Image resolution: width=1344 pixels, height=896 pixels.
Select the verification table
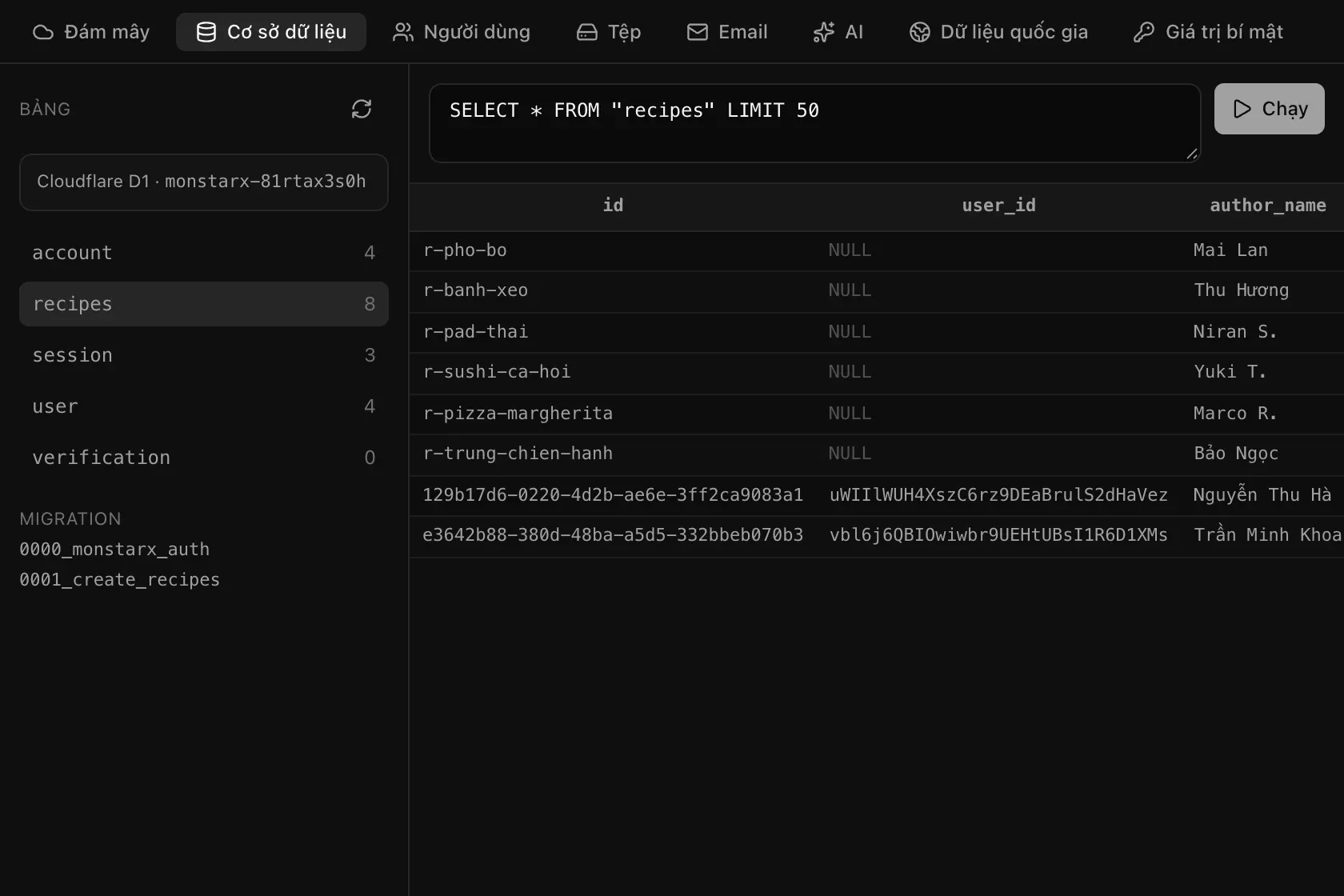click(204, 458)
